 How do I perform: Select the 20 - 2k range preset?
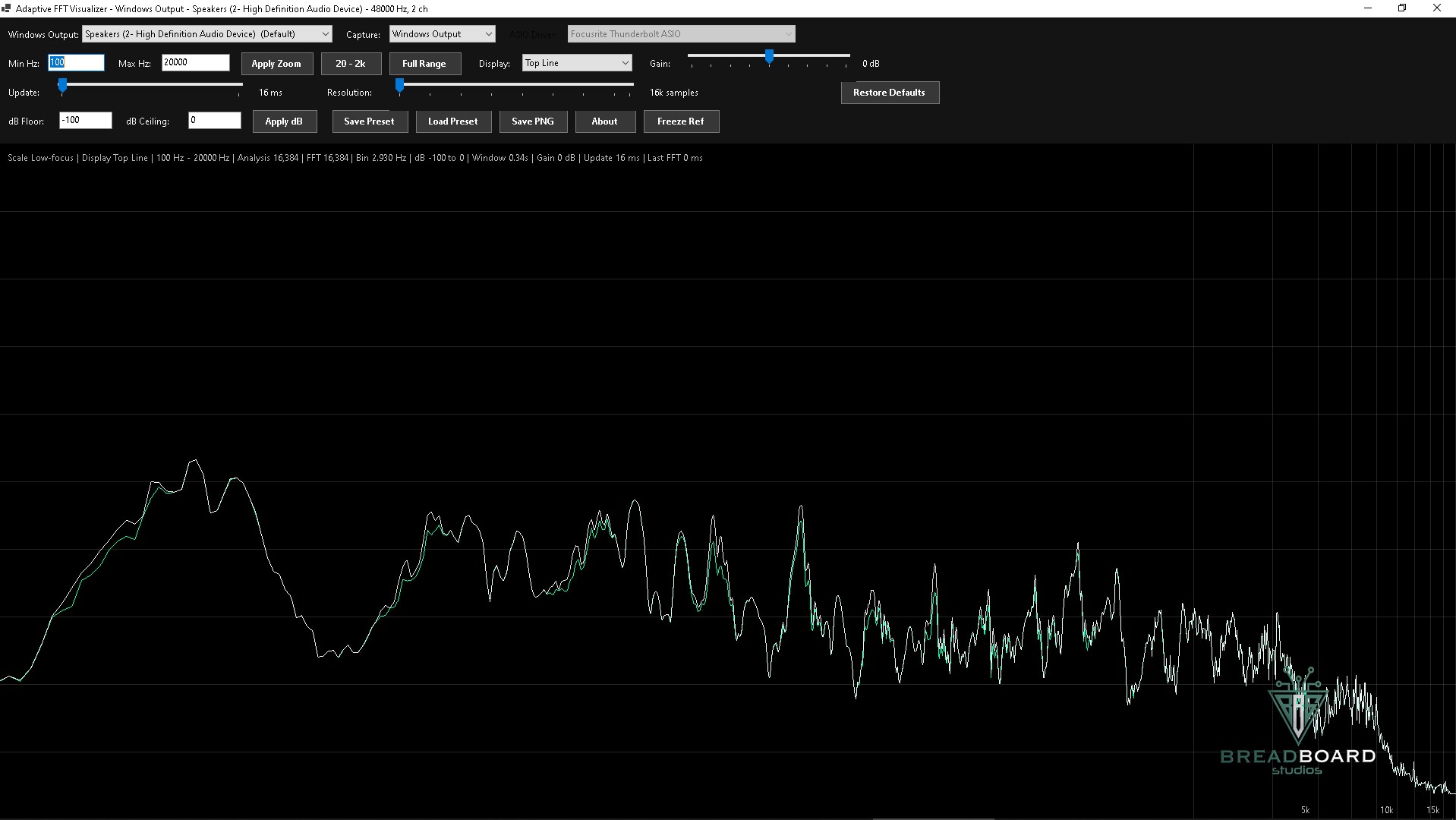tap(351, 64)
